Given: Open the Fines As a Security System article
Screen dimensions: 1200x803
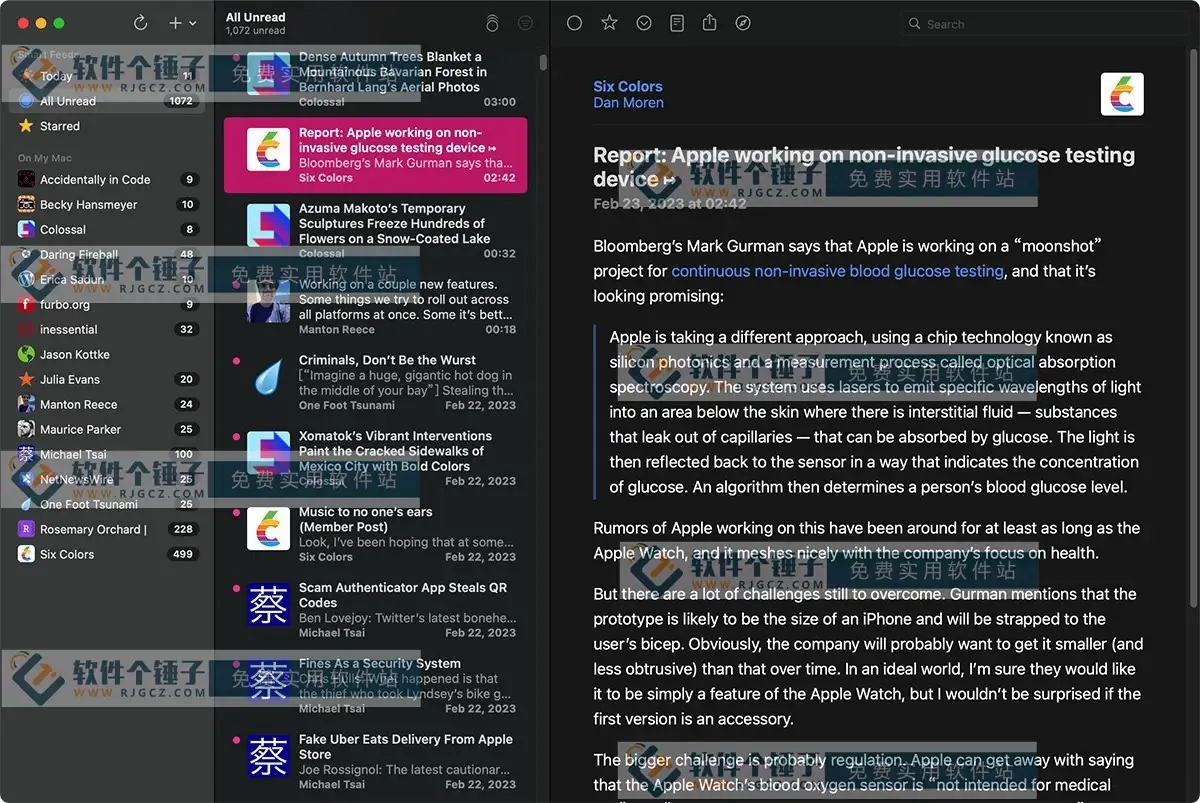Looking at the screenshot, I should tap(376, 687).
